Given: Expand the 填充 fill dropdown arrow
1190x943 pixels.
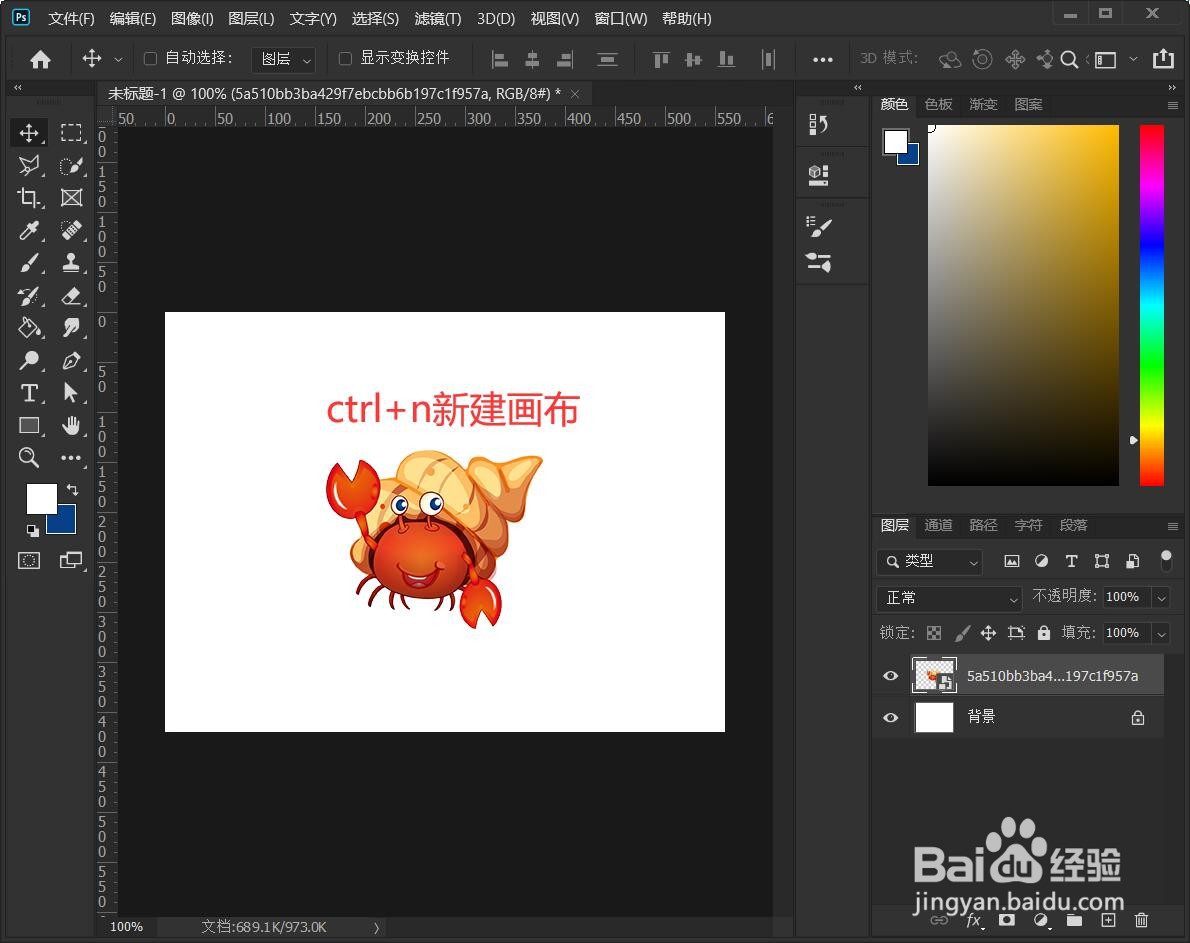Looking at the screenshot, I should [1161, 633].
